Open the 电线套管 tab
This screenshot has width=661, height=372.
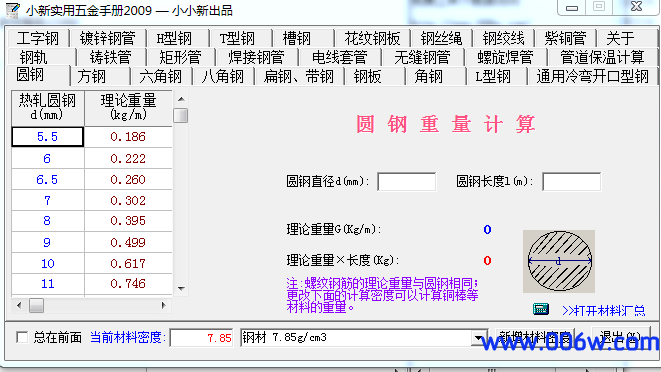(340, 57)
